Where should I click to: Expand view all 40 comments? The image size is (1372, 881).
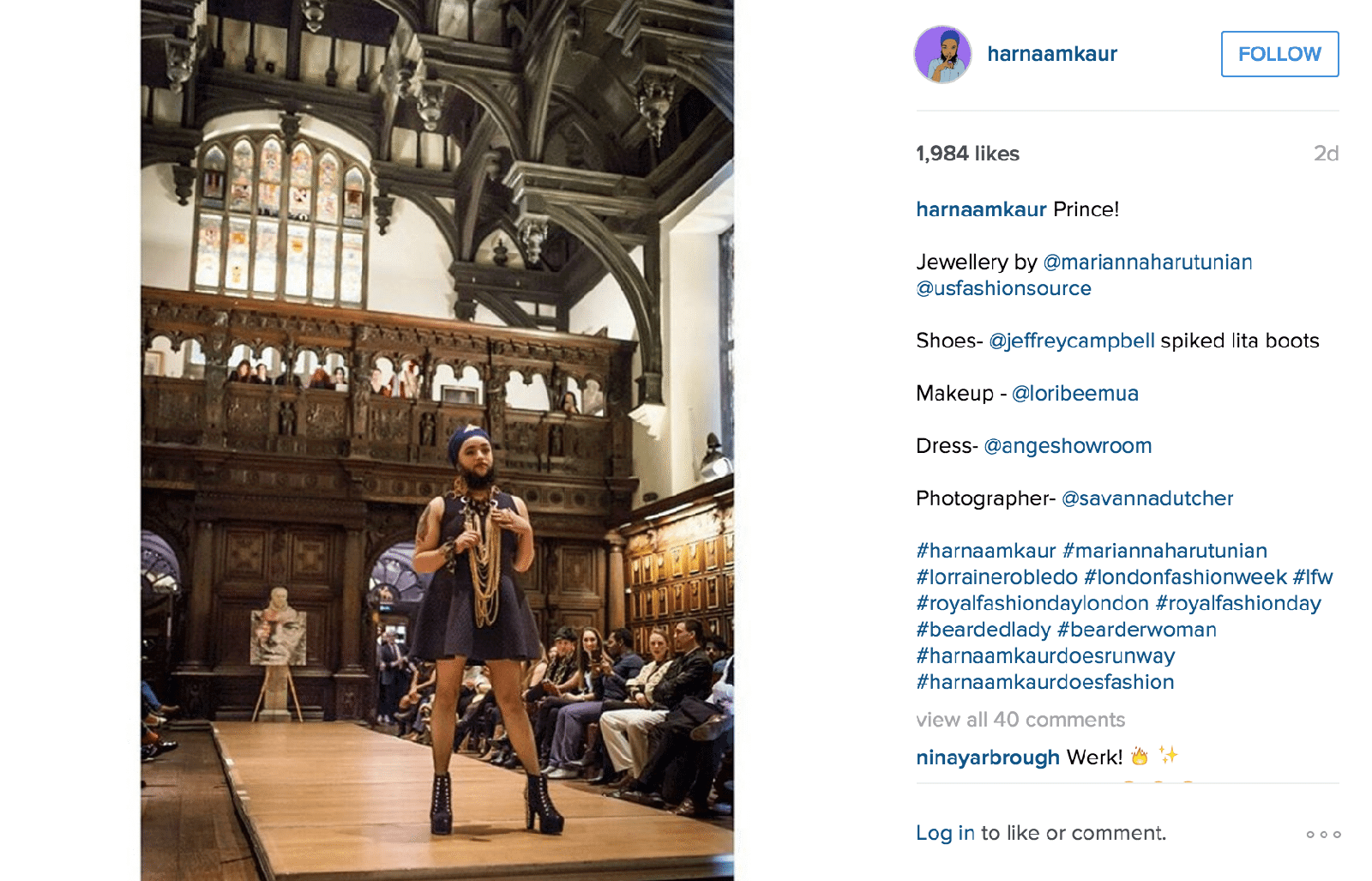click(1020, 720)
